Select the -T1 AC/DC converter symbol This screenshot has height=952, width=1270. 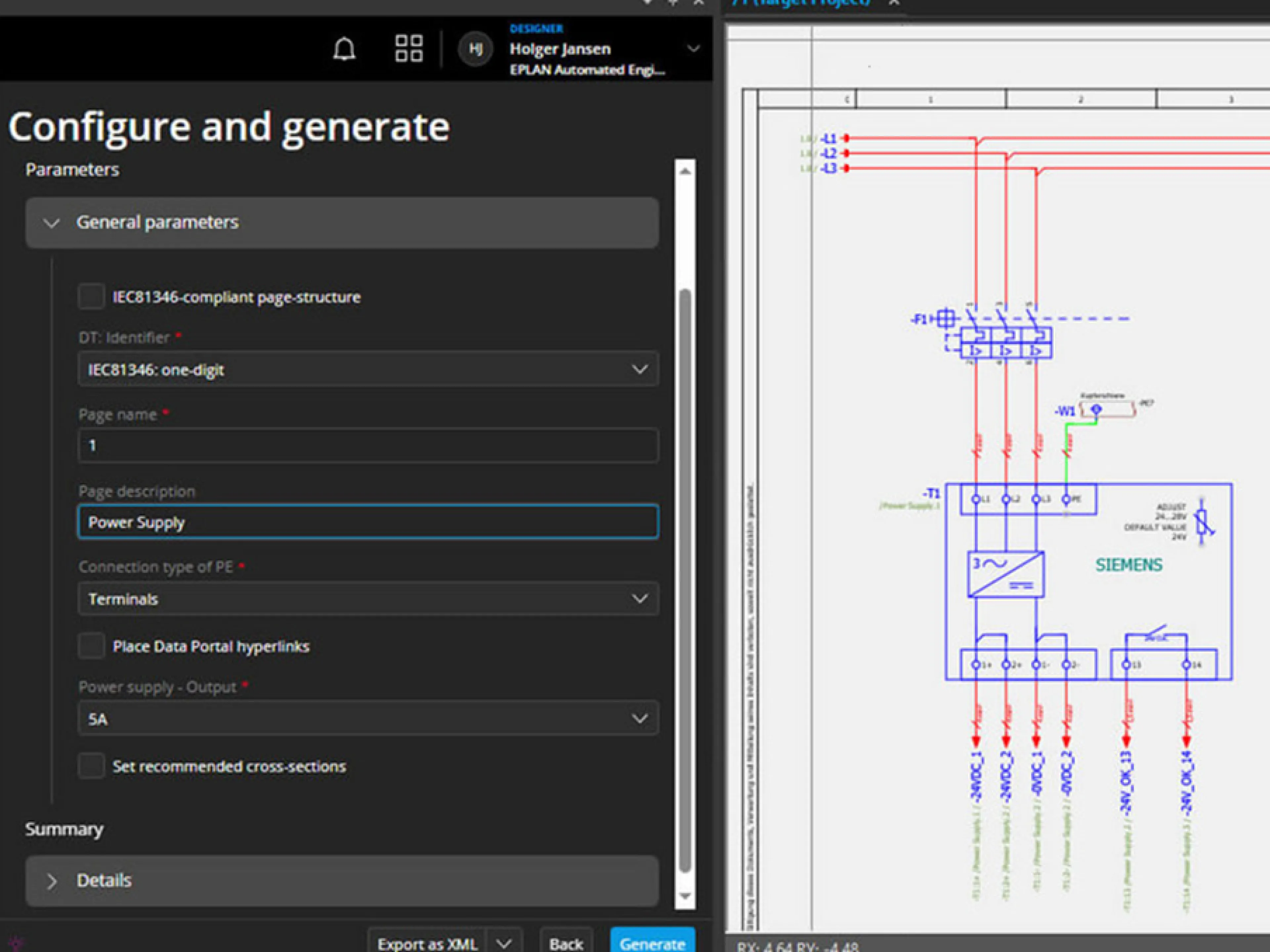coord(1006,575)
